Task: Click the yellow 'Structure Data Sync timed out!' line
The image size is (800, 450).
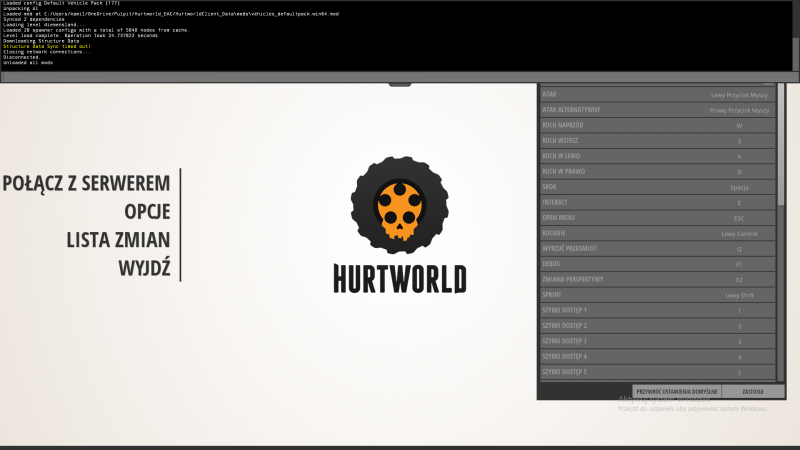Action: point(47,46)
